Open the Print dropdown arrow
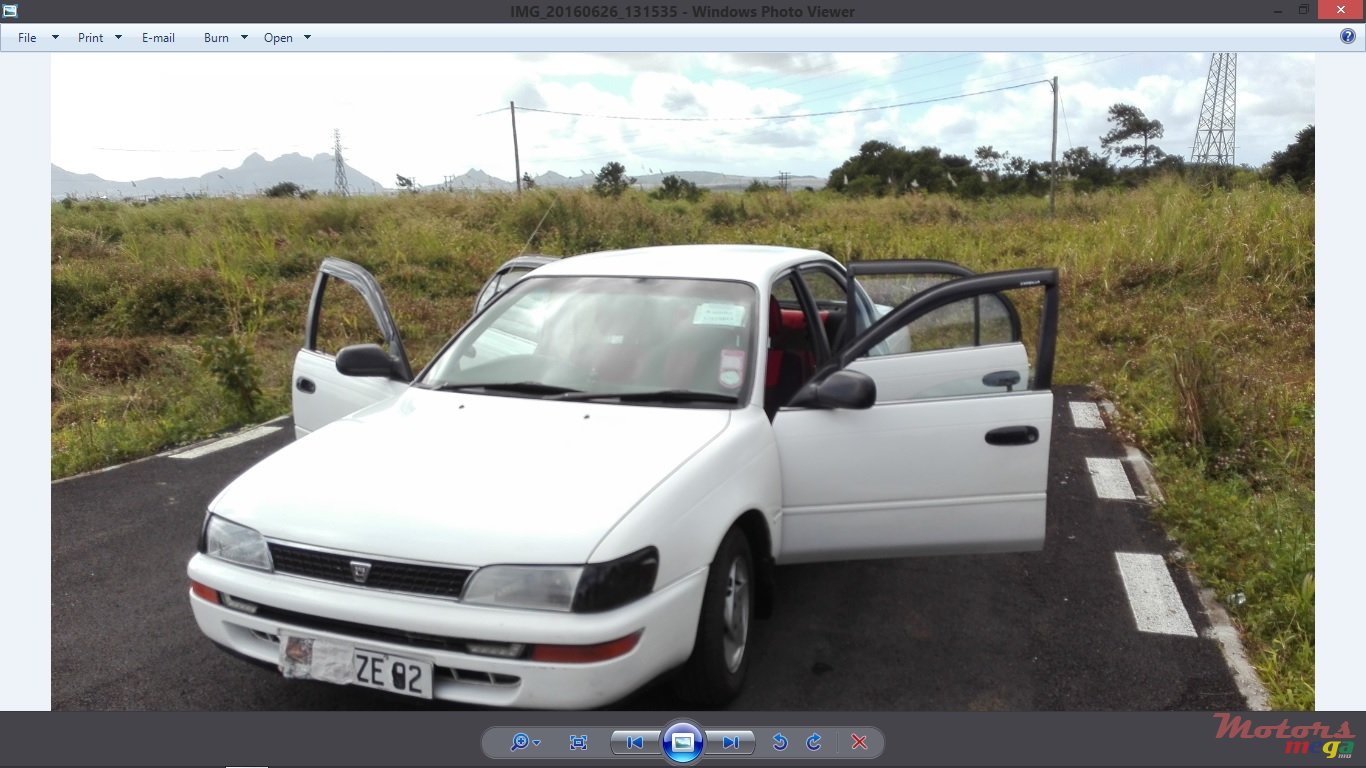 [118, 37]
